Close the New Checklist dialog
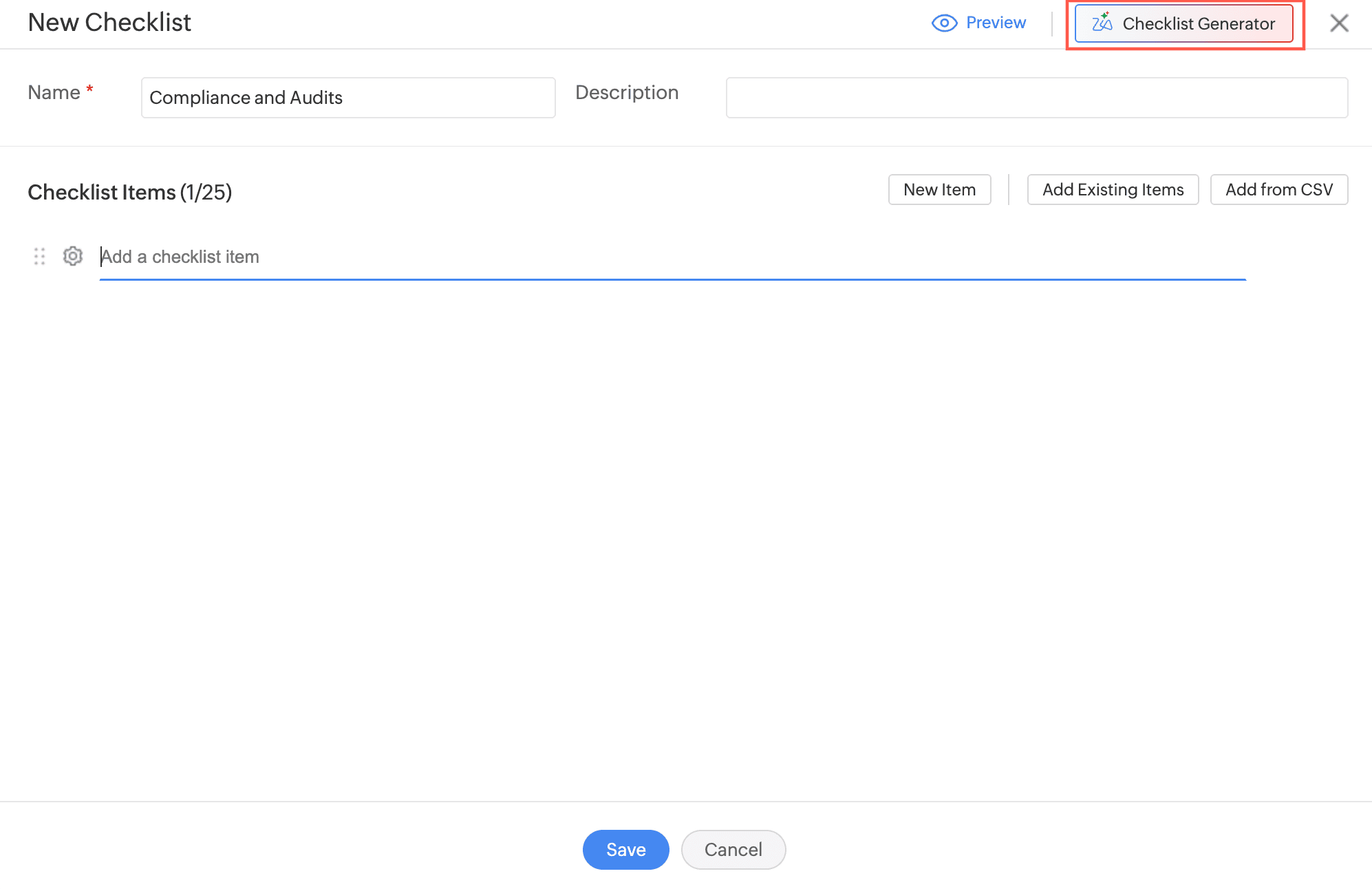This screenshot has height=889, width=1372. click(x=1339, y=23)
